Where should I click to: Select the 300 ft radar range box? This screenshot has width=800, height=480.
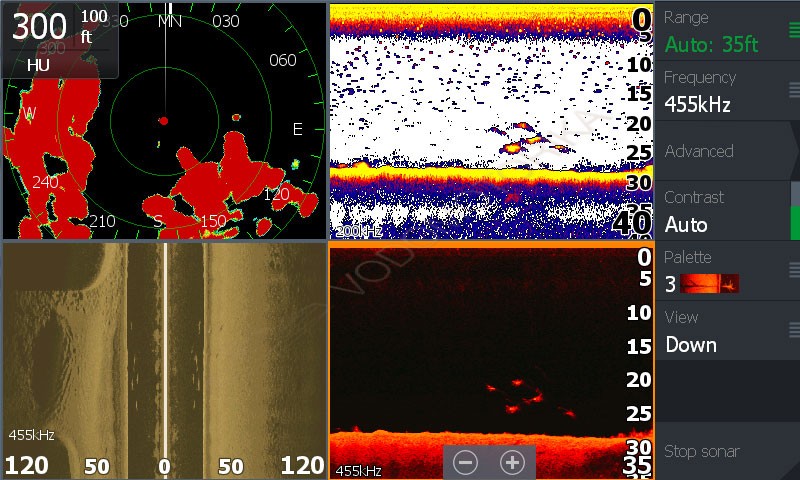(x=60, y=39)
